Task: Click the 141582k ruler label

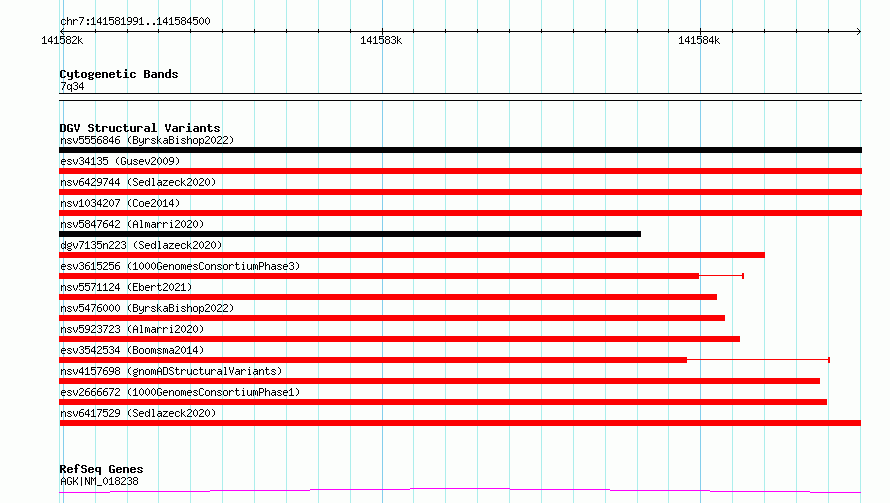Action: [x=62, y=40]
